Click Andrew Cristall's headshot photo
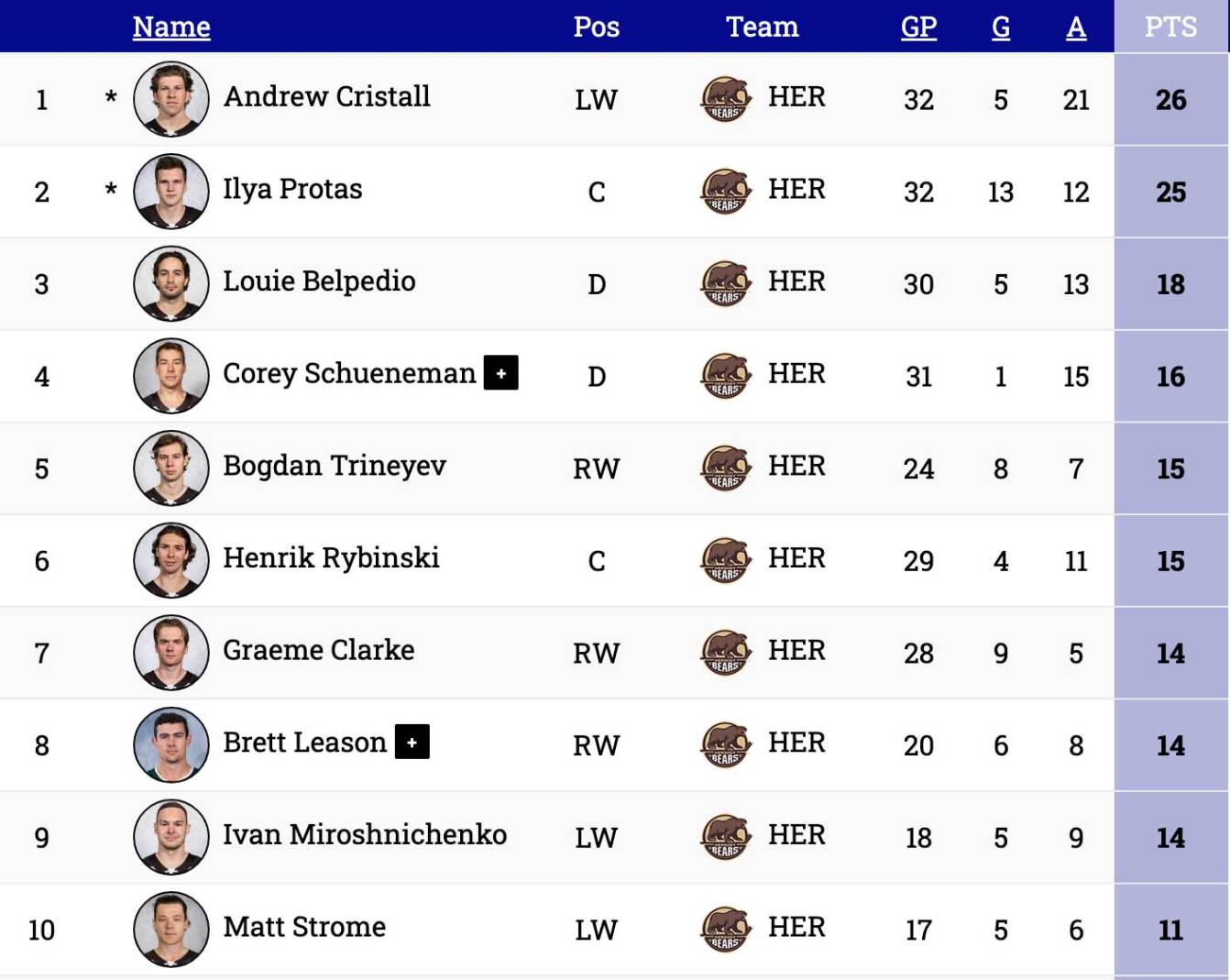Image resolution: width=1230 pixels, height=980 pixels. 170,98
